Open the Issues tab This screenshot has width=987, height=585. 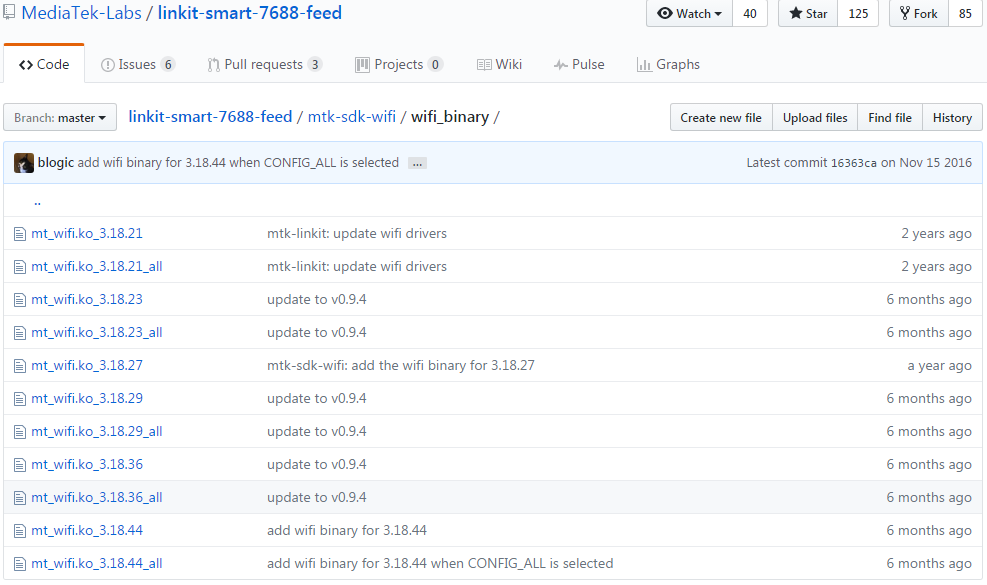[138, 64]
